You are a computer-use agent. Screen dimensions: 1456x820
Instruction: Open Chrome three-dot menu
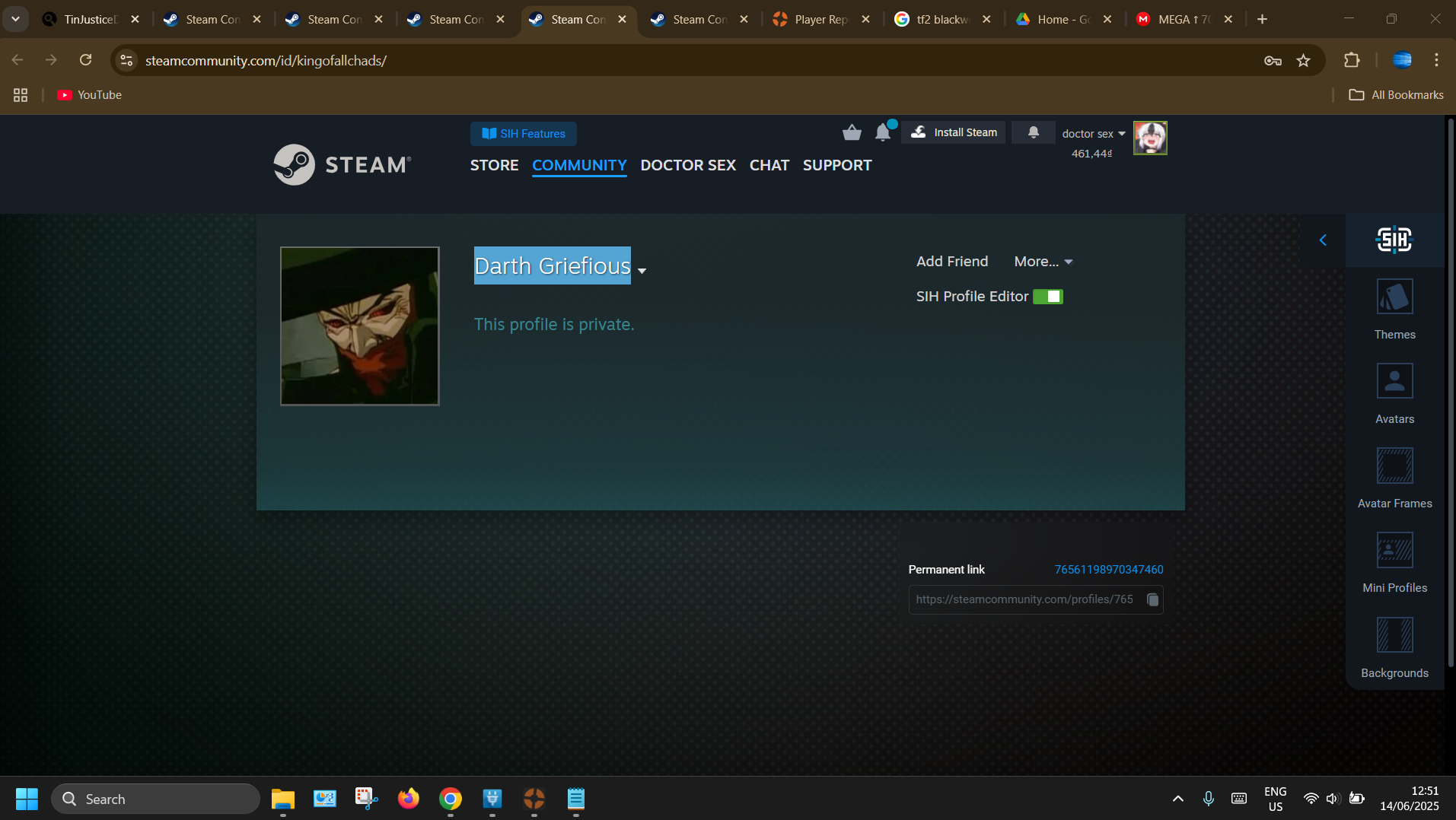tap(1436, 60)
